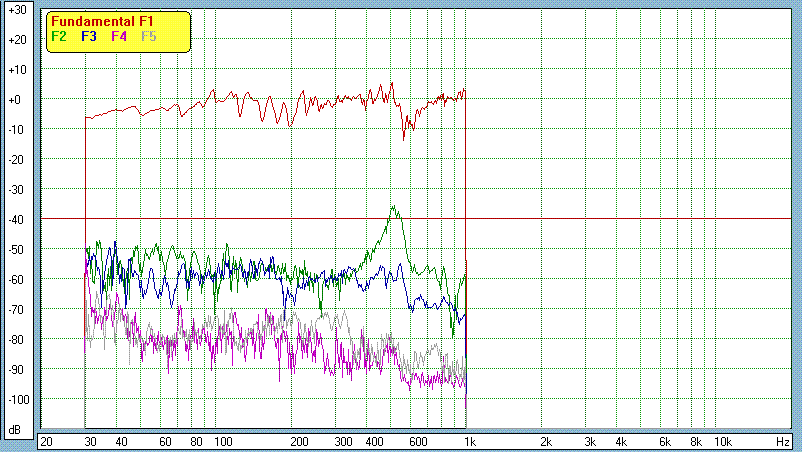Click the +0 dB axis label
The image size is (802, 452).
pyautogui.click(x=16, y=100)
